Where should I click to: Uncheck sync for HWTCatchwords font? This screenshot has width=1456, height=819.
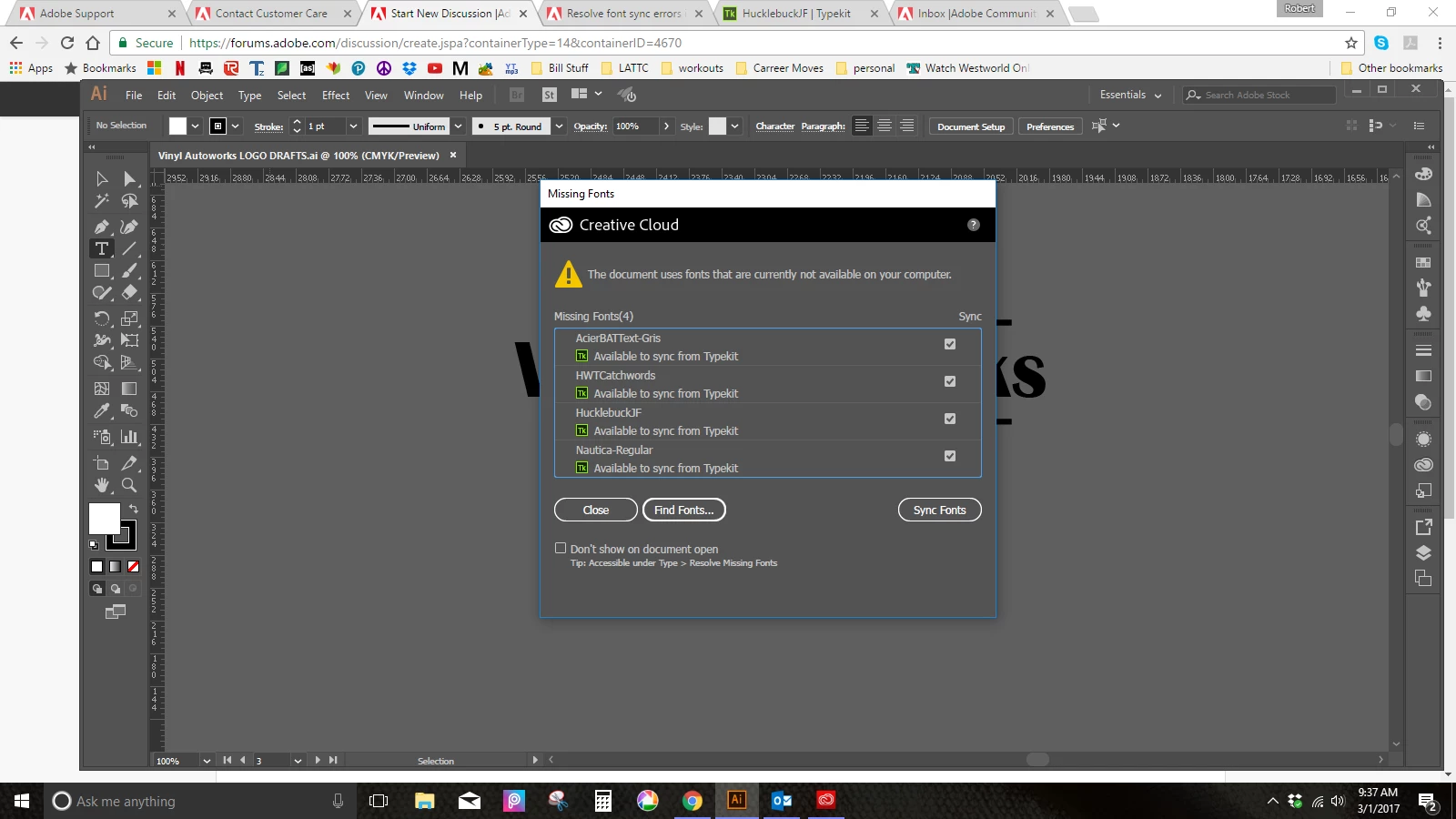[x=950, y=381]
